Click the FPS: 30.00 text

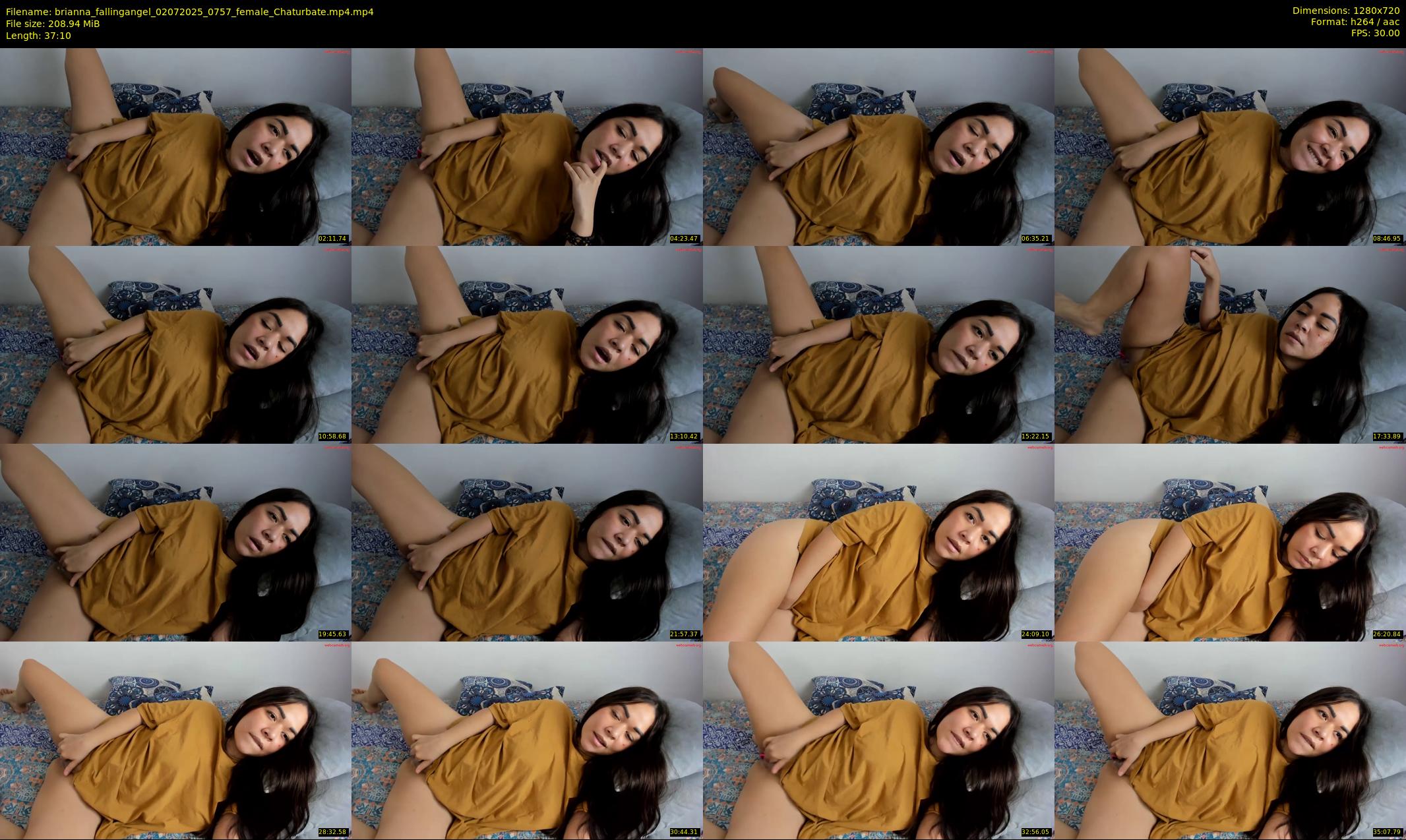pos(1375,33)
